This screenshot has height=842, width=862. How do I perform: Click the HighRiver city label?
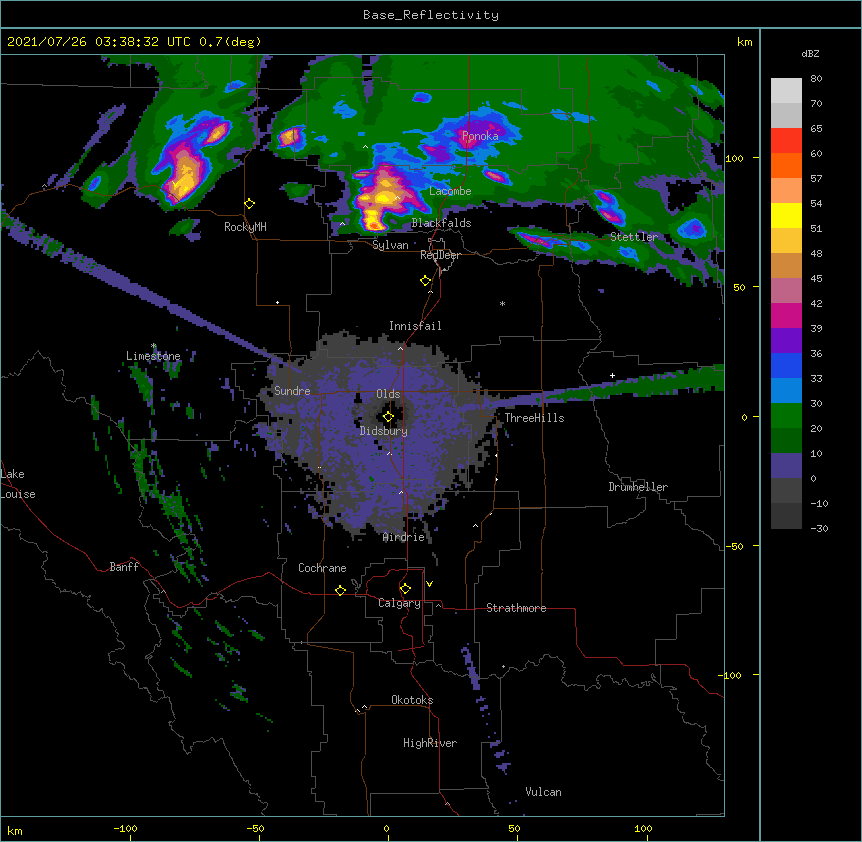(430, 743)
